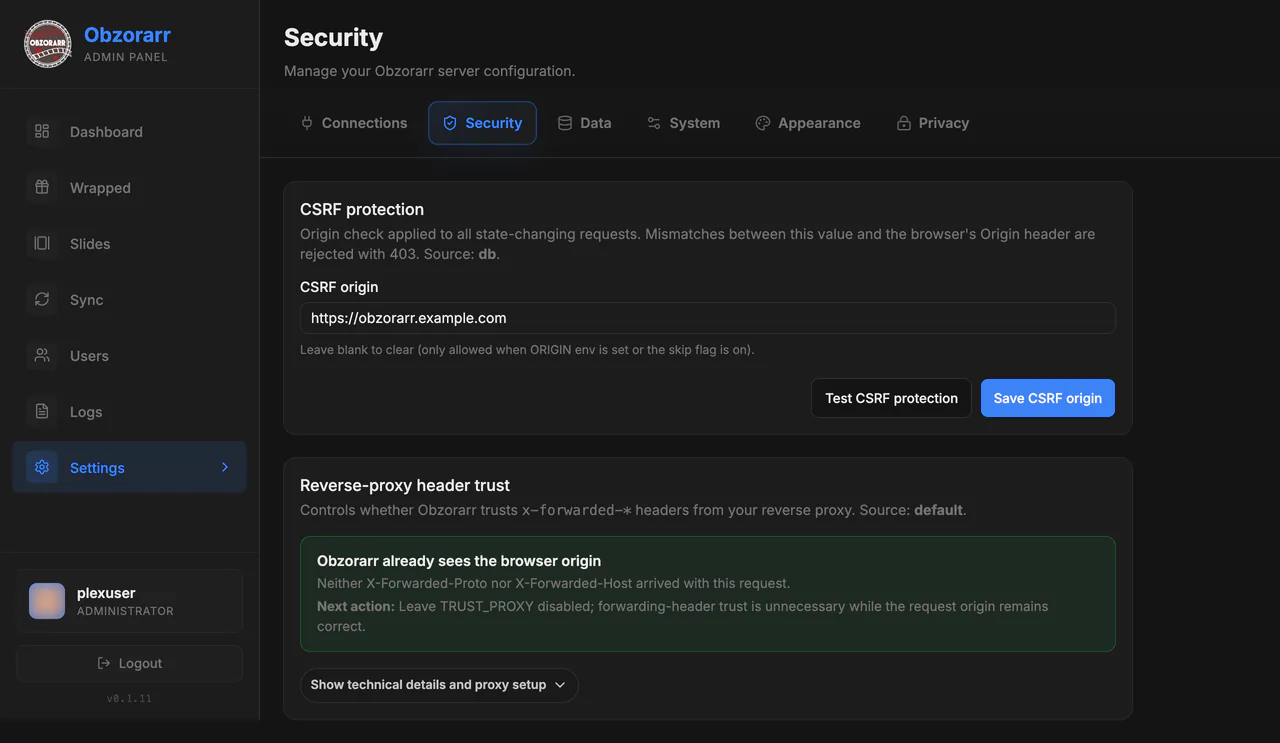Click the Security shield icon
The height and width of the screenshot is (743, 1280).
click(x=450, y=123)
